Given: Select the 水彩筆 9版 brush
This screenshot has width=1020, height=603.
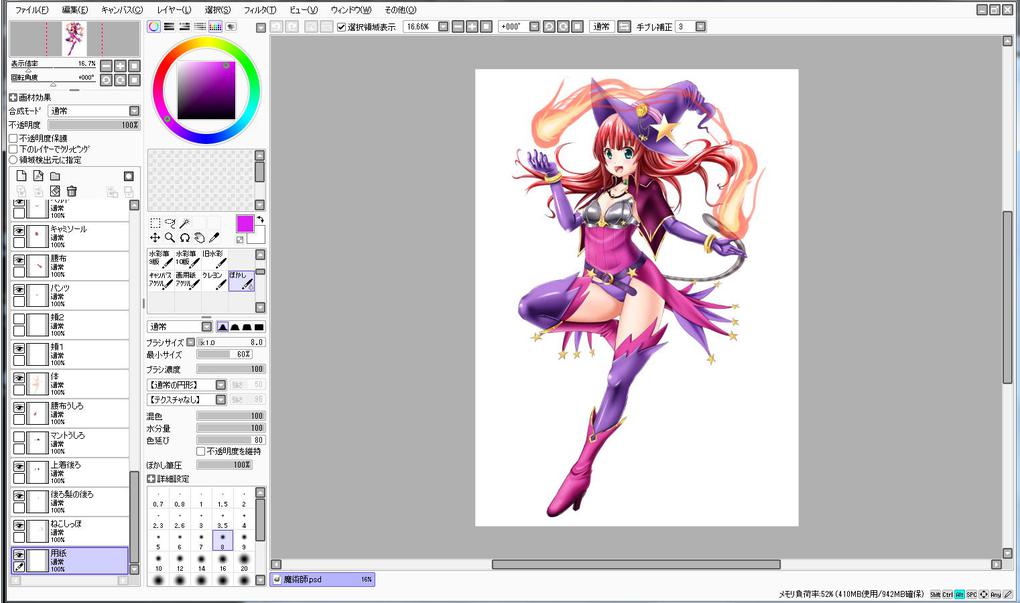Looking at the screenshot, I should (x=161, y=259).
